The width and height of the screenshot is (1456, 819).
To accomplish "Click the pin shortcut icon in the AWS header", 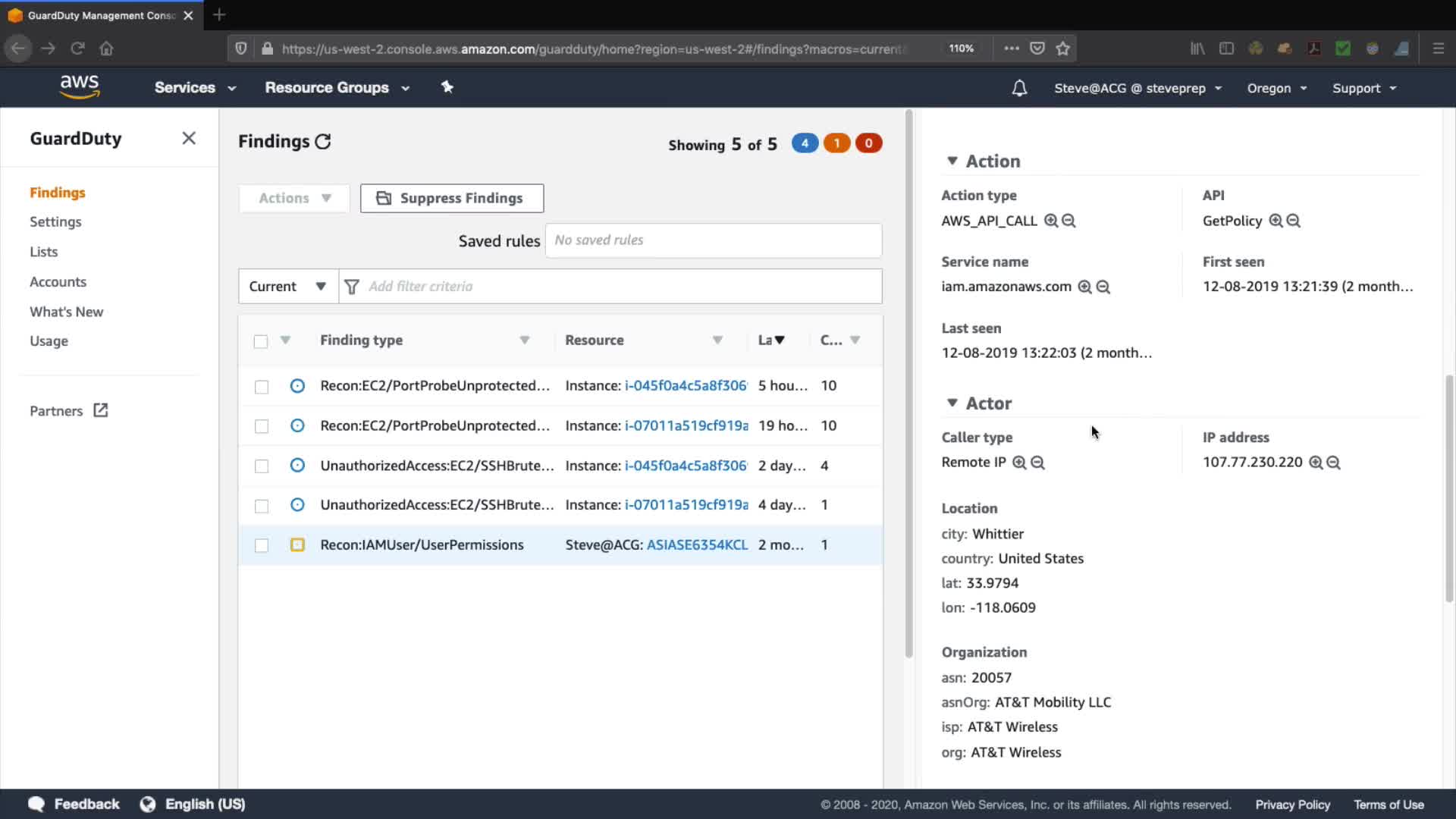I will click(447, 87).
